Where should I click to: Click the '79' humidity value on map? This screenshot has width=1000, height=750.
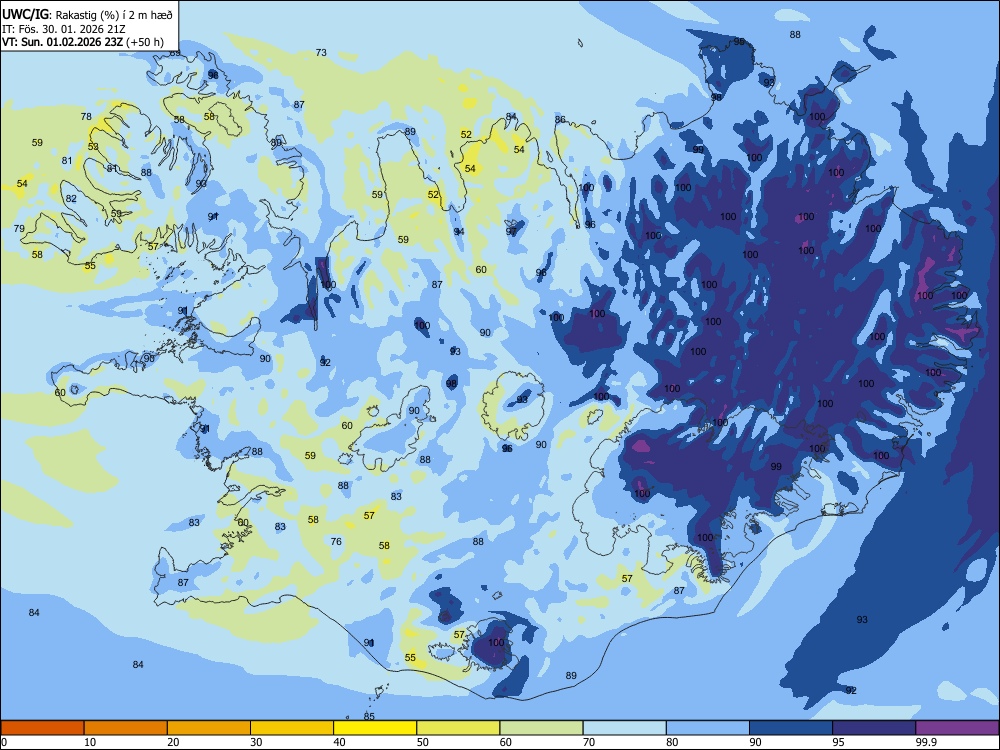pyautogui.click(x=19, y=228)
